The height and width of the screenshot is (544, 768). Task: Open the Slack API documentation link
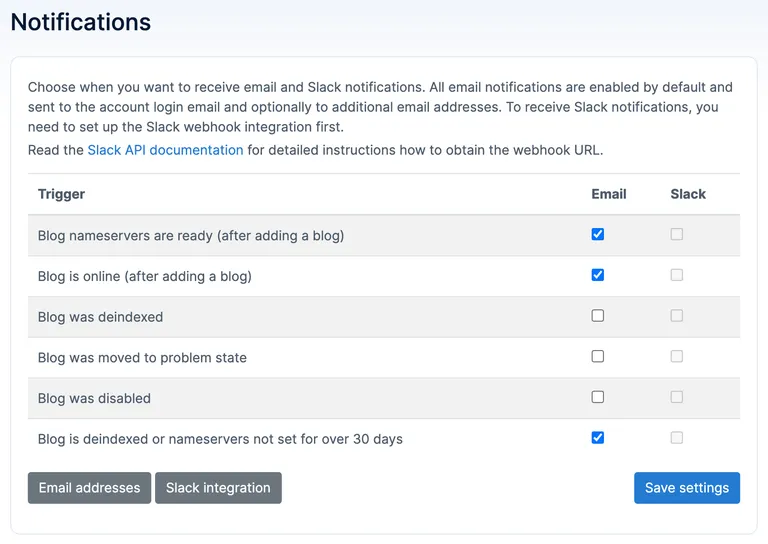(x=165, y=150)
